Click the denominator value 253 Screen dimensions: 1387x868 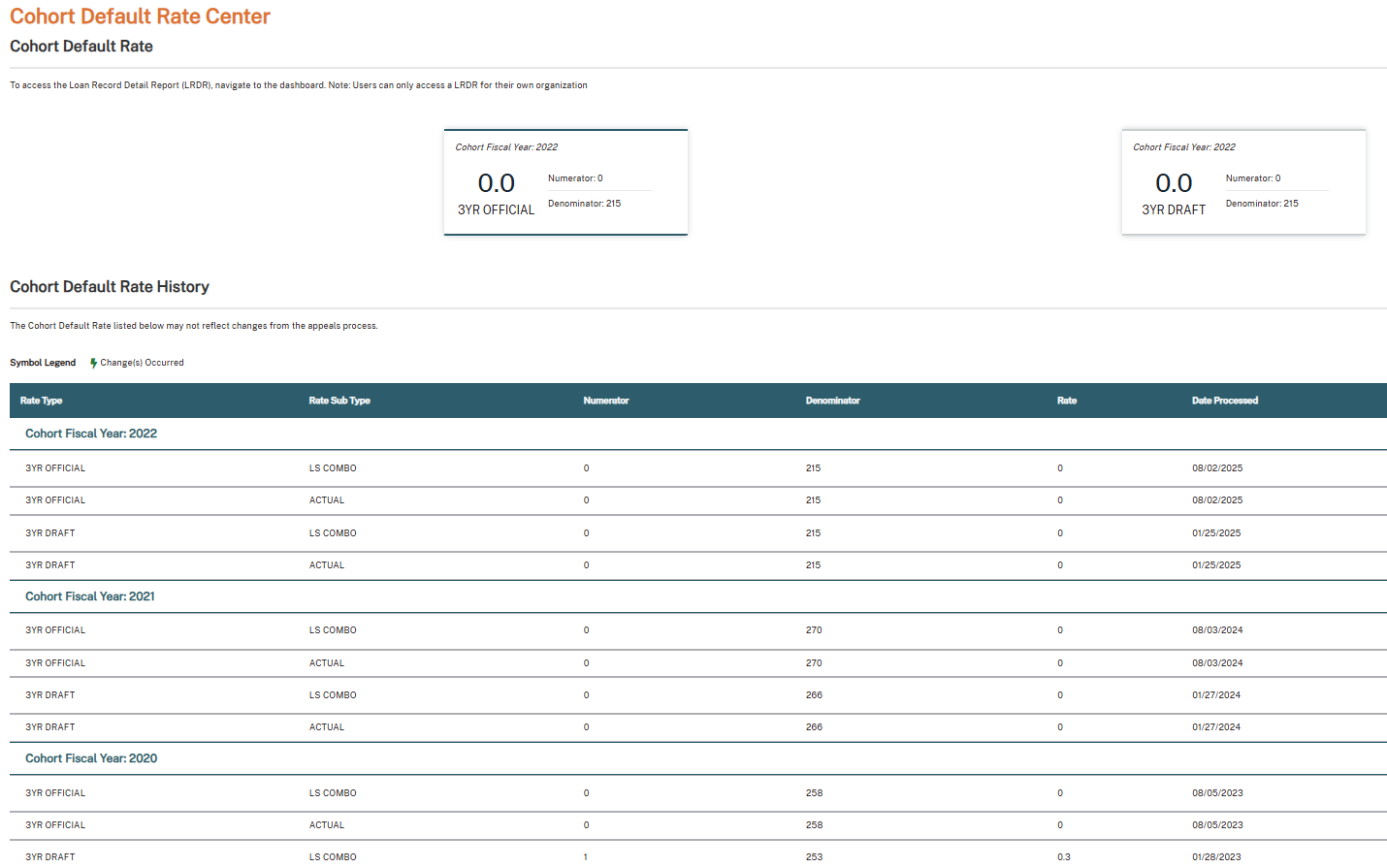[814, 857]
